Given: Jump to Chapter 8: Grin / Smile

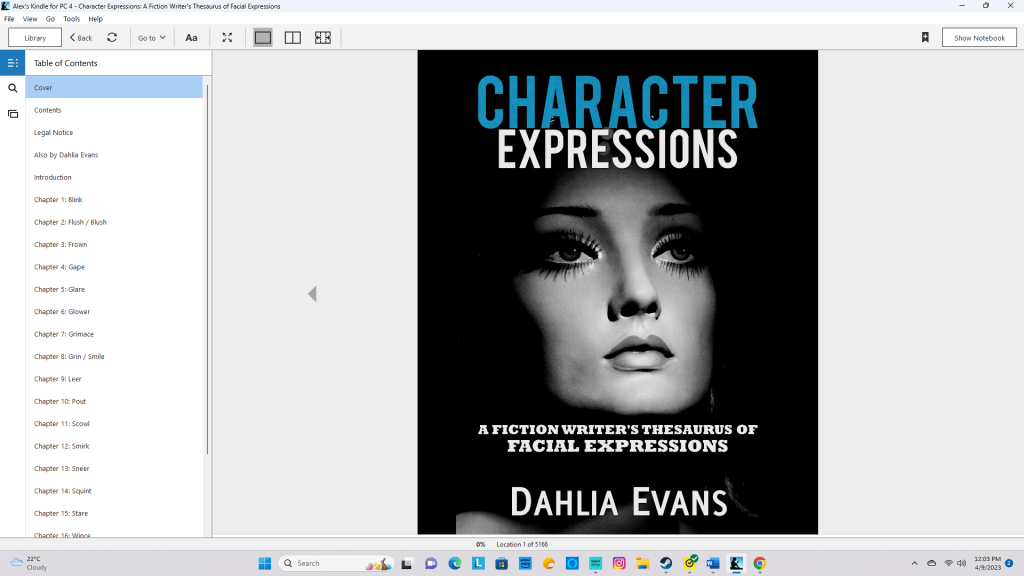Looking at the screenshot, I should pos(69,356).
